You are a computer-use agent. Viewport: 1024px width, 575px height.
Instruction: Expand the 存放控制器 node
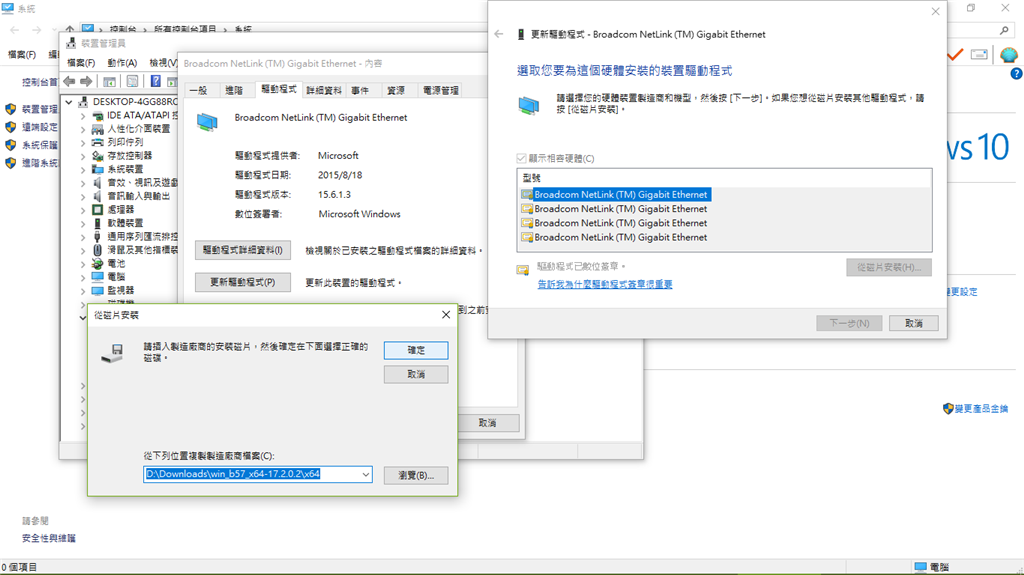point(83,156)
